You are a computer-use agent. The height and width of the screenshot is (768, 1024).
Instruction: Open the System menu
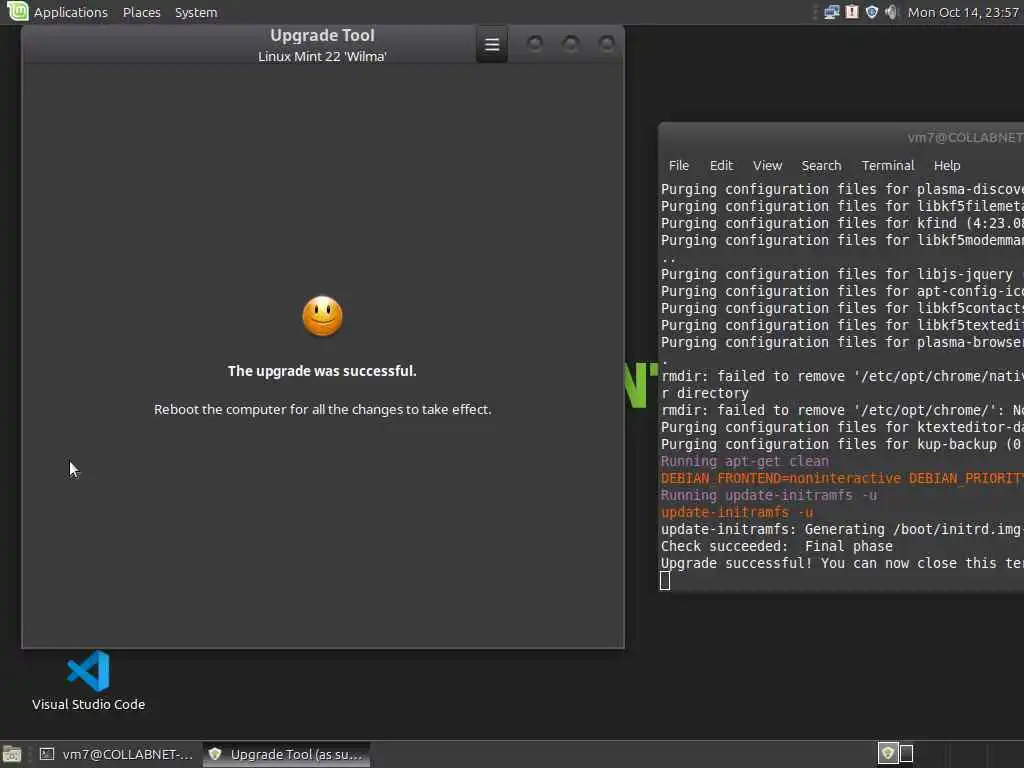click(196, 12)
